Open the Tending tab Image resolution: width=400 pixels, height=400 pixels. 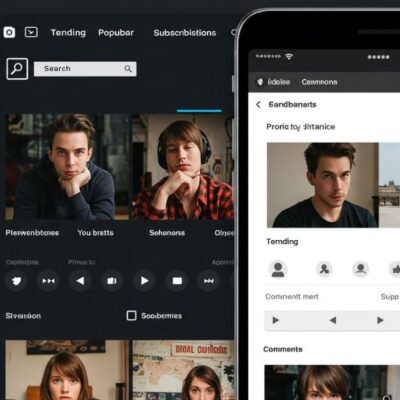point(68,33)
